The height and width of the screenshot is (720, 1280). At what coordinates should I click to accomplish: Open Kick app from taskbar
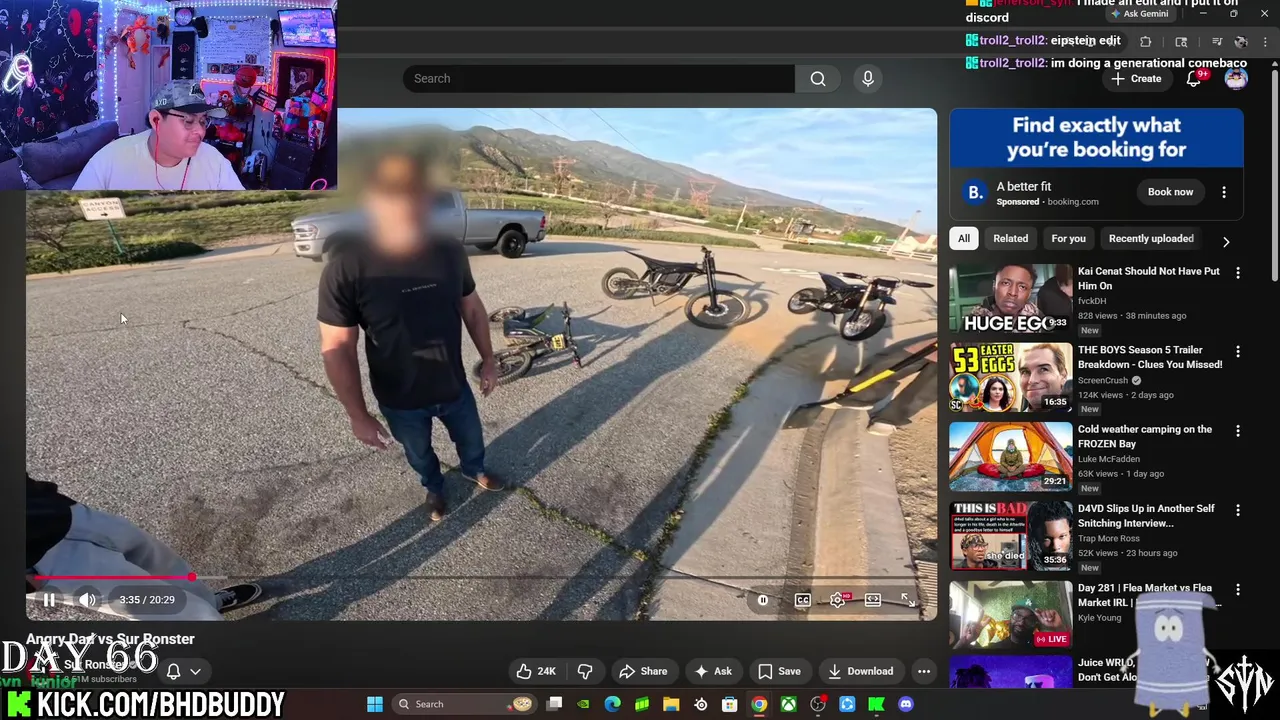[877, 704]
